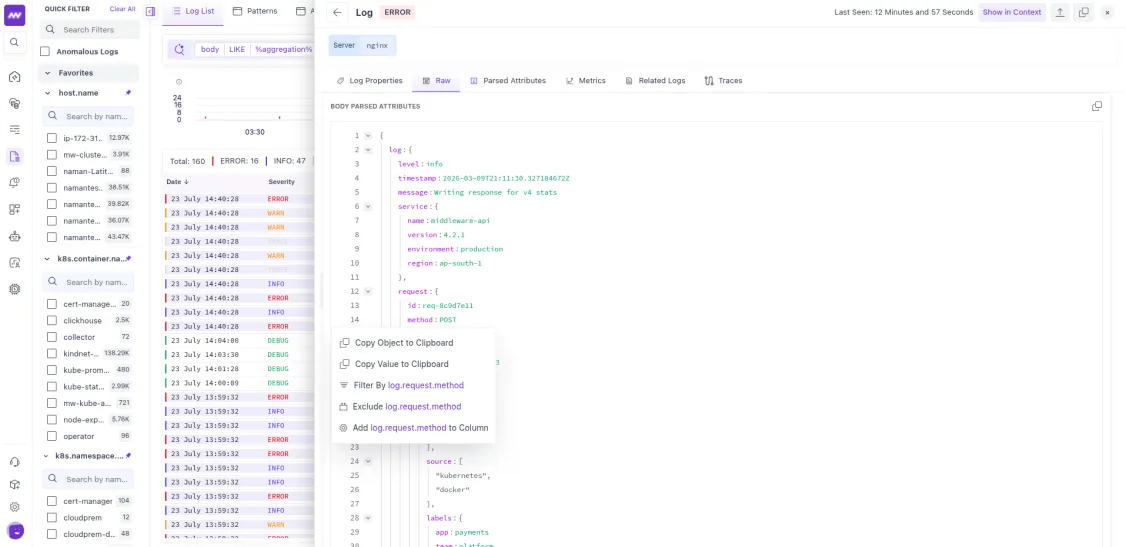
Task: Open the chip/integrations icon in rail
Action: coord(14,289)
